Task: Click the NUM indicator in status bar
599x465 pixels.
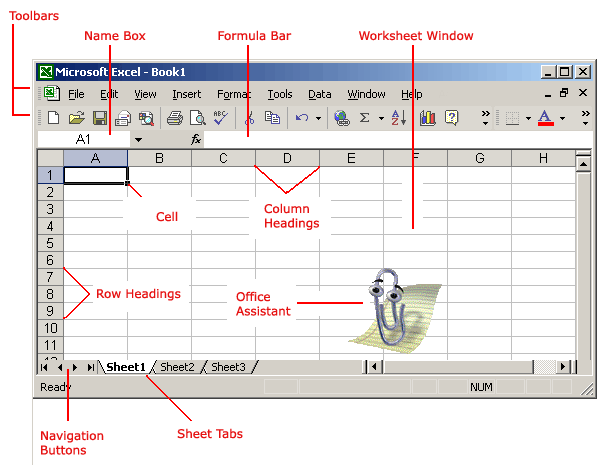Action: pyautogui.click(x=481, y=387)
